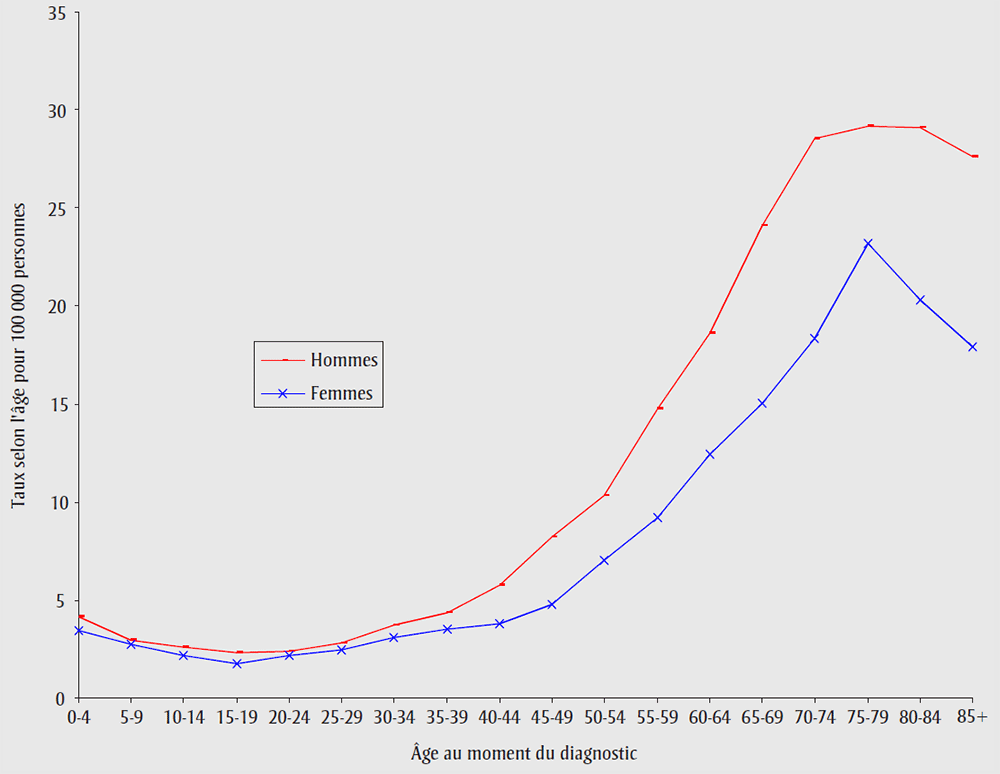Select the Femmes x marker at 0-4
The image size is (1000, 774).
(79, 631)
